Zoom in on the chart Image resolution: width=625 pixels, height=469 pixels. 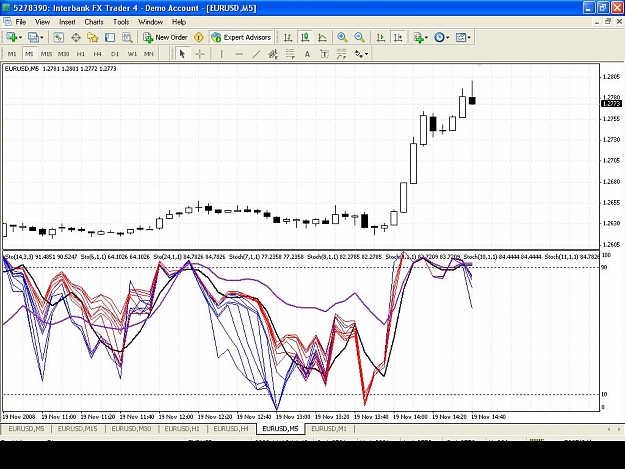(342, 37)
